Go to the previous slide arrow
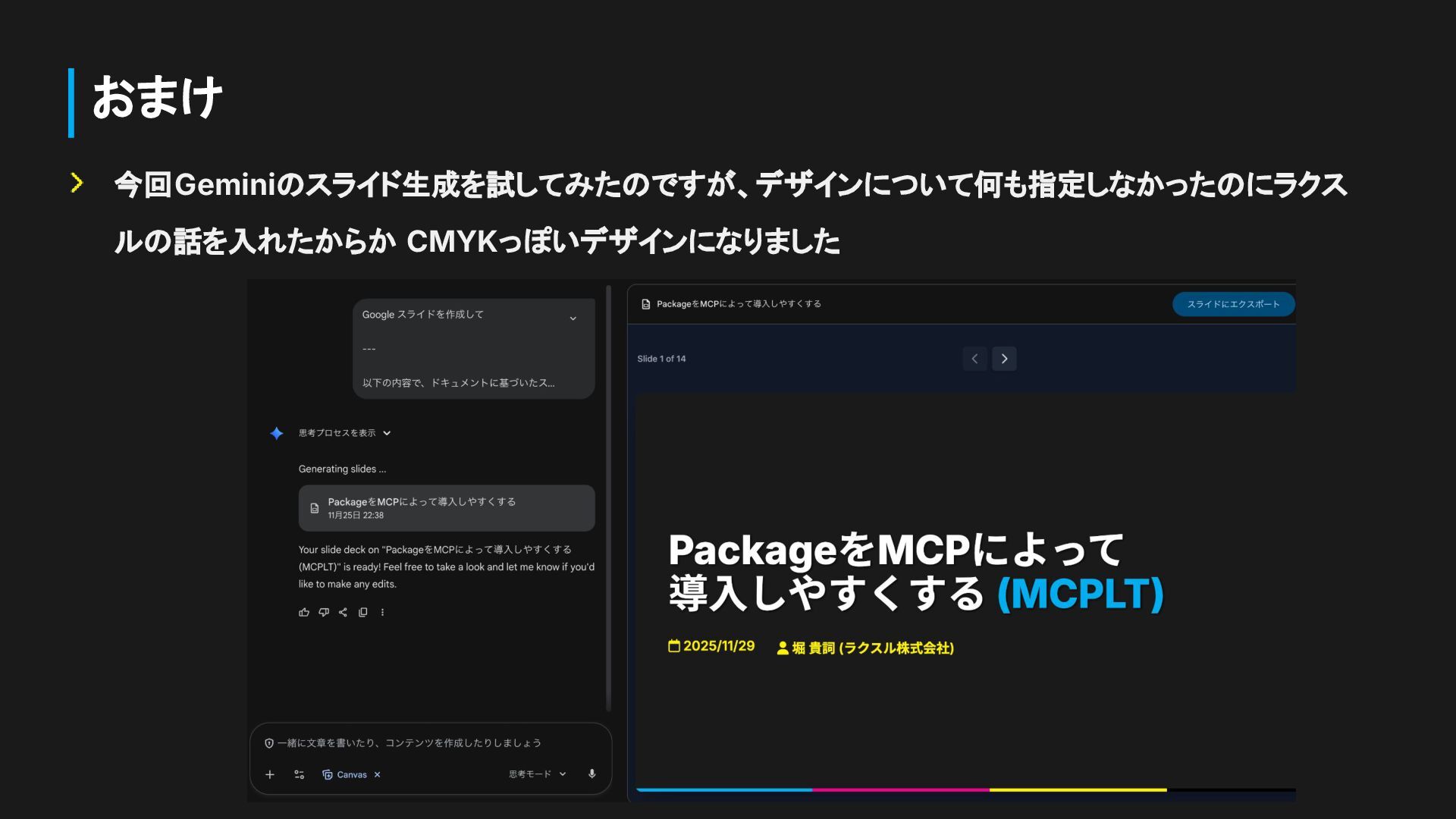The image size is (1456, 819). tap(974, 359)
